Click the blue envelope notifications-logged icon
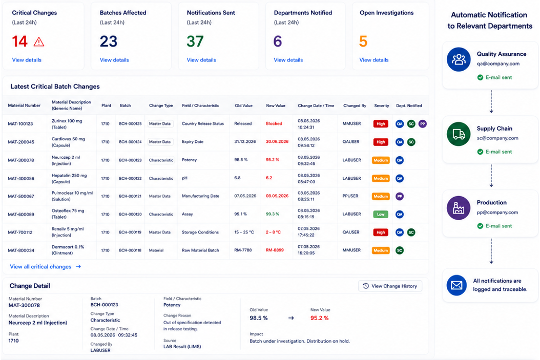Viewport: 540px width, 360px height. pos(457,285)
